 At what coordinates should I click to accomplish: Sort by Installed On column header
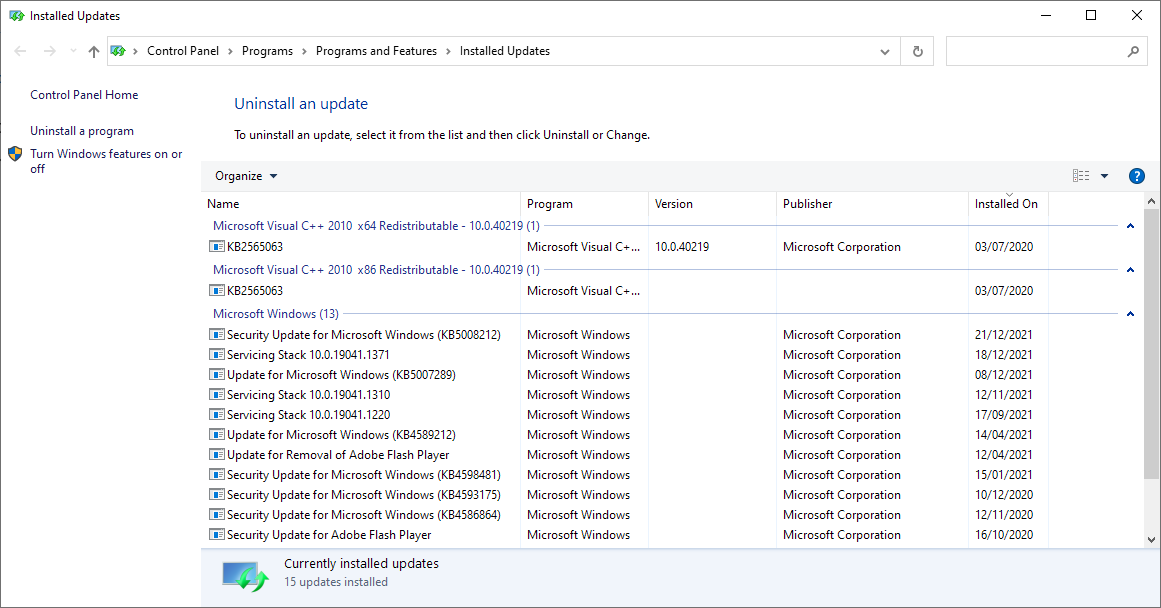click(x=1006, y=204)
